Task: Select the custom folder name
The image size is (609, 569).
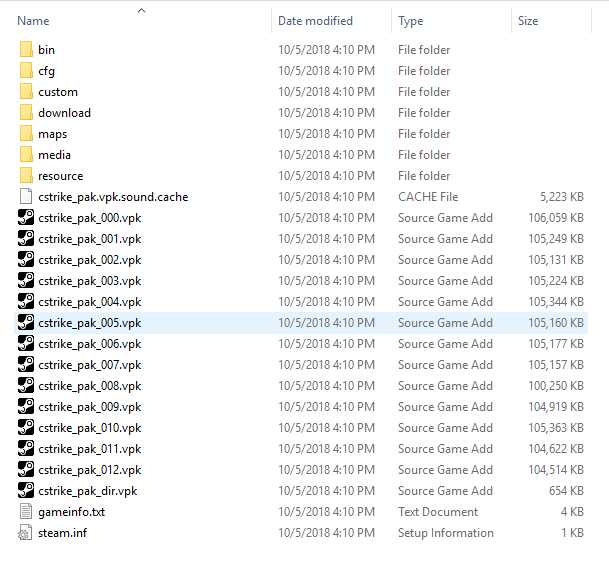Action: pyautogui.click(x=58, y=92)
